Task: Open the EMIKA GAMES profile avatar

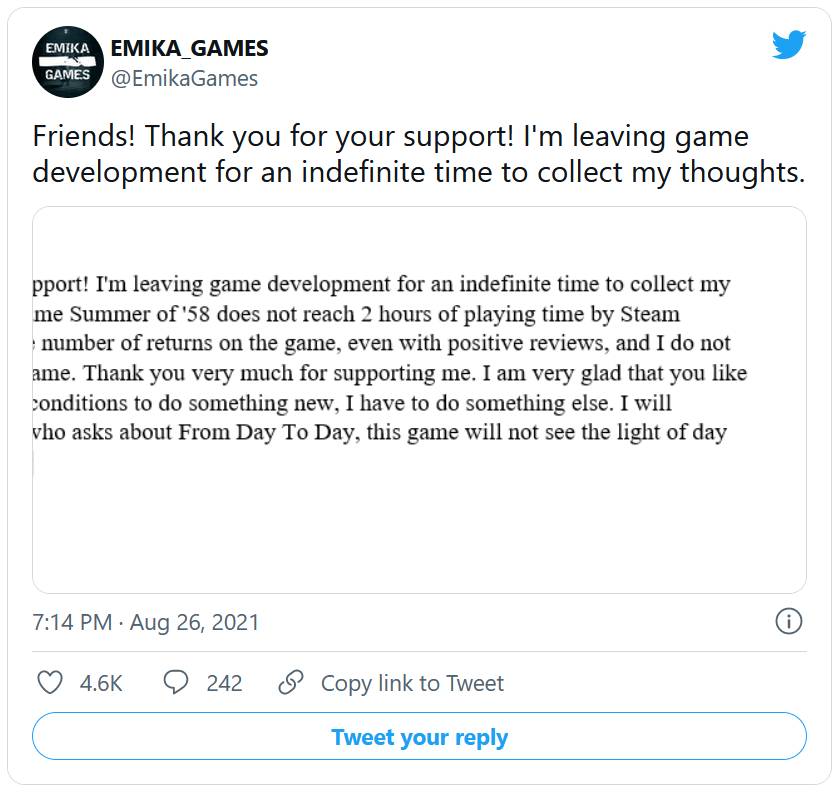Action: click(68, 62)
